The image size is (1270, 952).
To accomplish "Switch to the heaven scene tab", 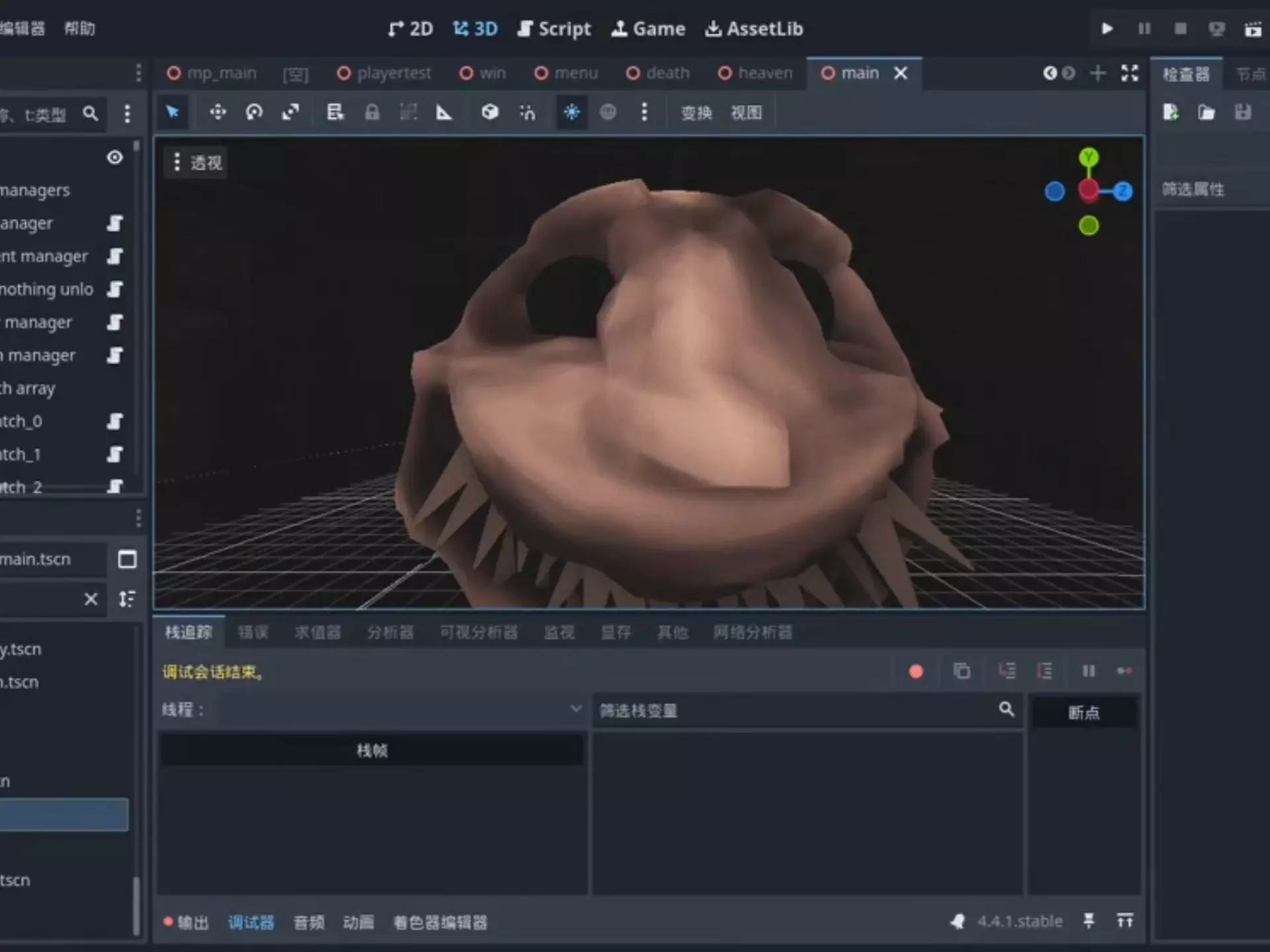I will pos(755,73).
